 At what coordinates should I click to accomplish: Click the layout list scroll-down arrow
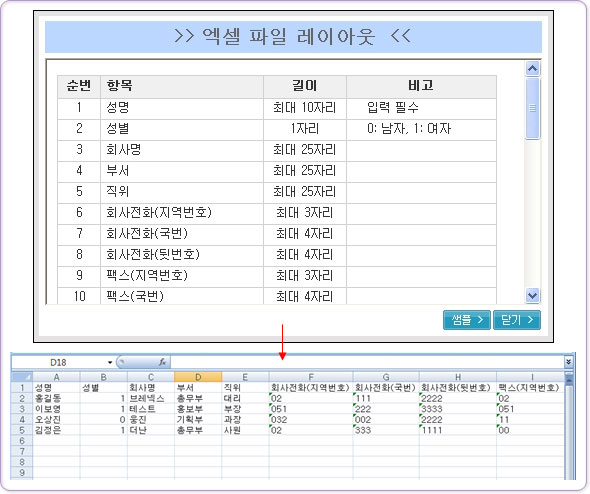(x=532, y=295)
